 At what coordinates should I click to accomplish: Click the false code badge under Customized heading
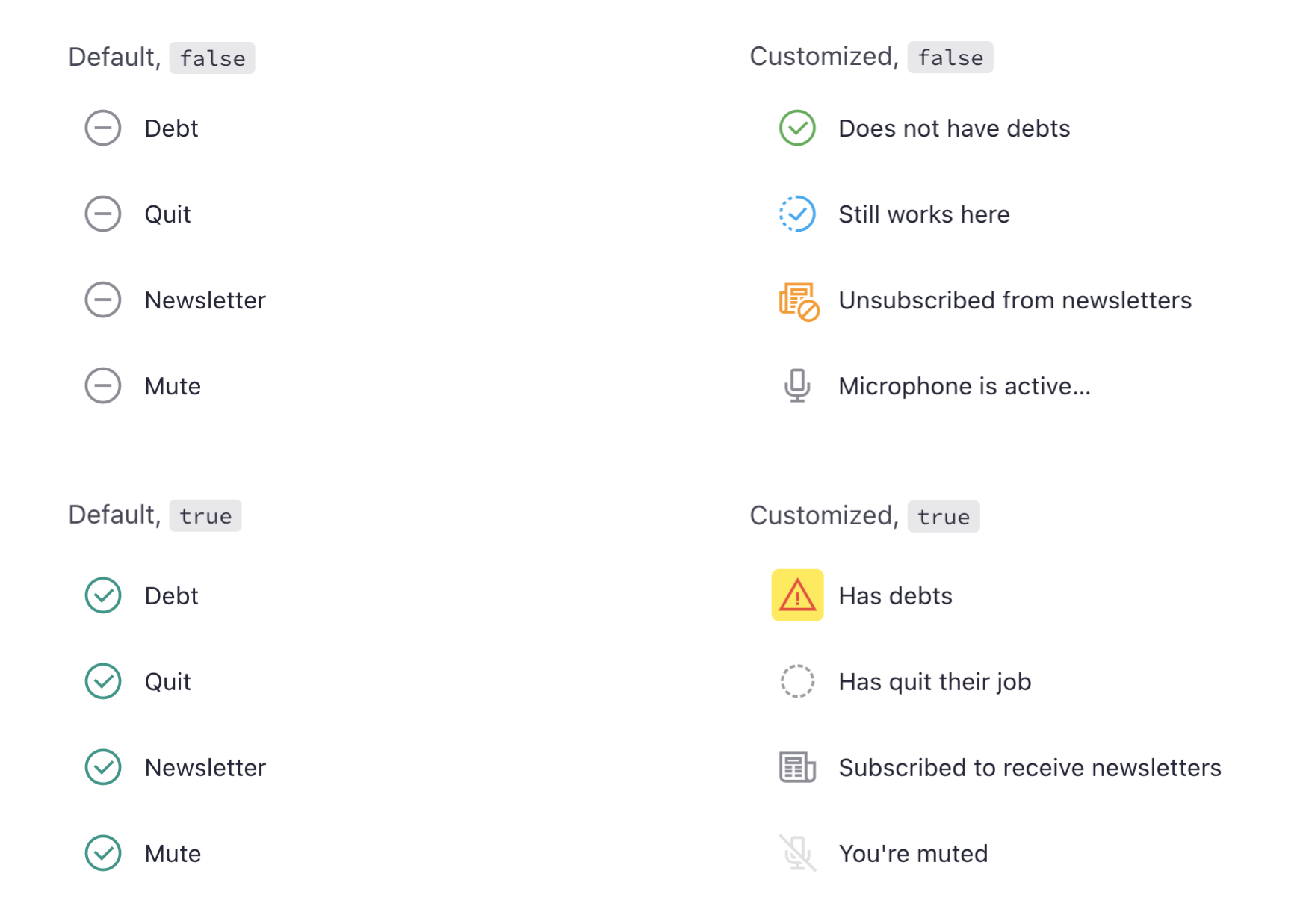(x=950, y=58)
